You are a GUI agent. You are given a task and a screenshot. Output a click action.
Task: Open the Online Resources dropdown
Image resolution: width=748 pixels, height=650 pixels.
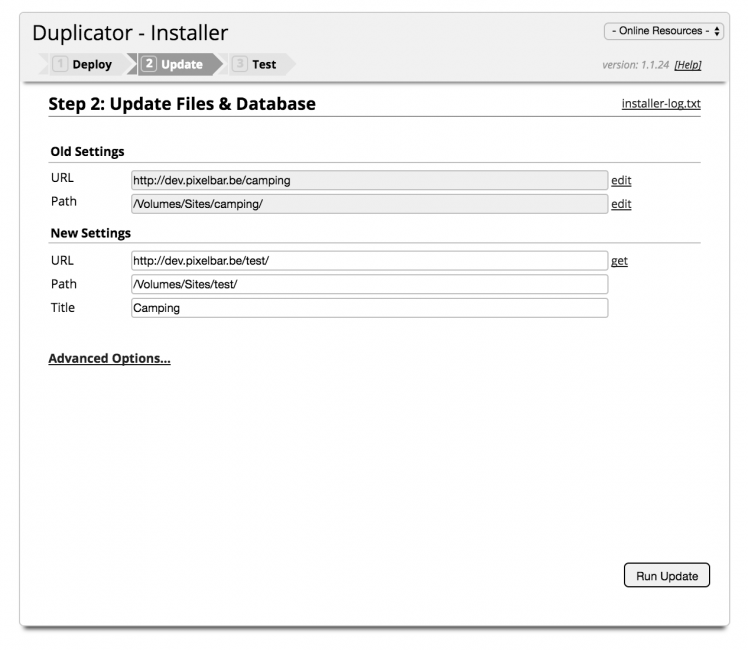[664, 31]
